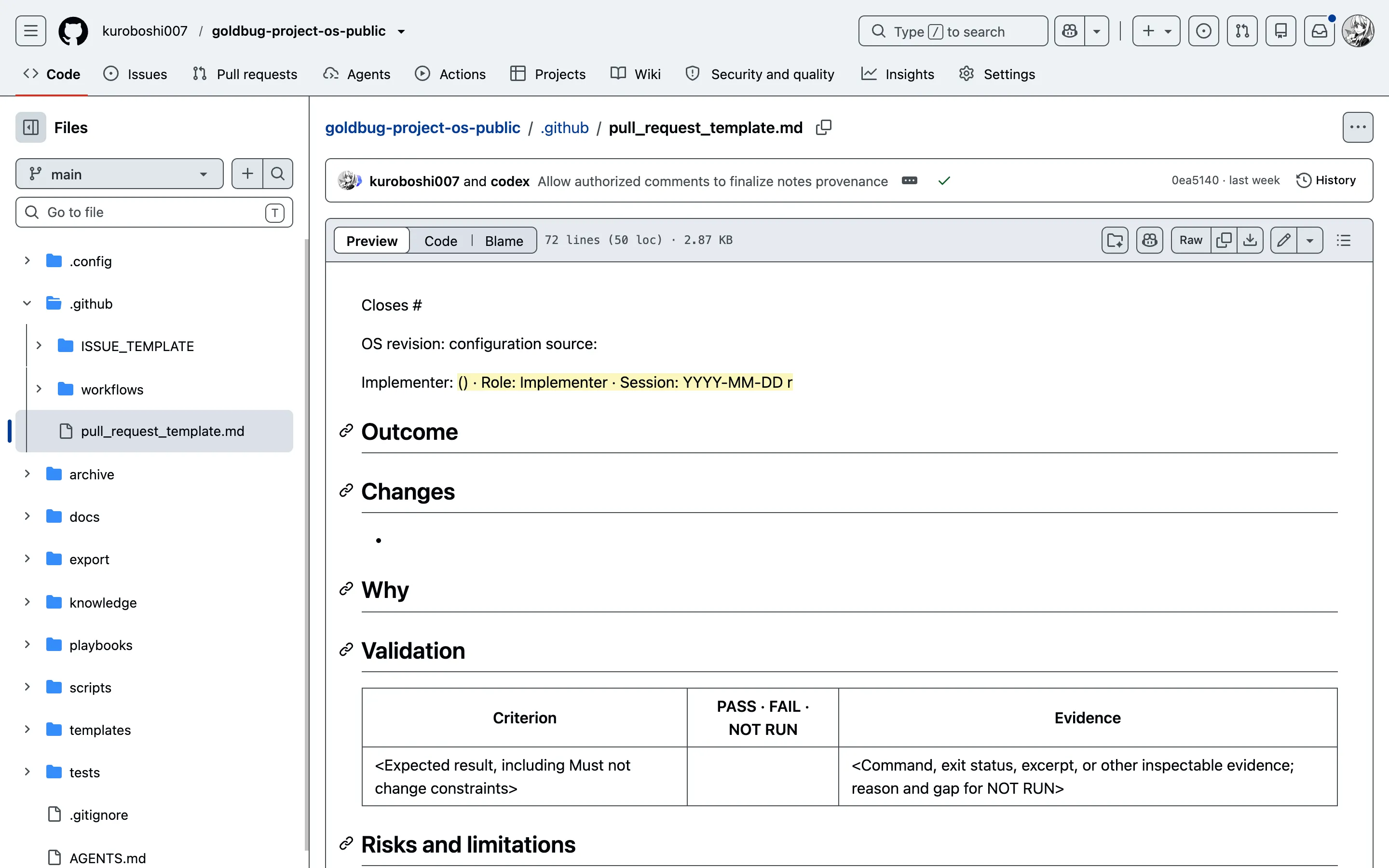Download the raw file
The image size is (1389, 868).
tap(1250, 240)
